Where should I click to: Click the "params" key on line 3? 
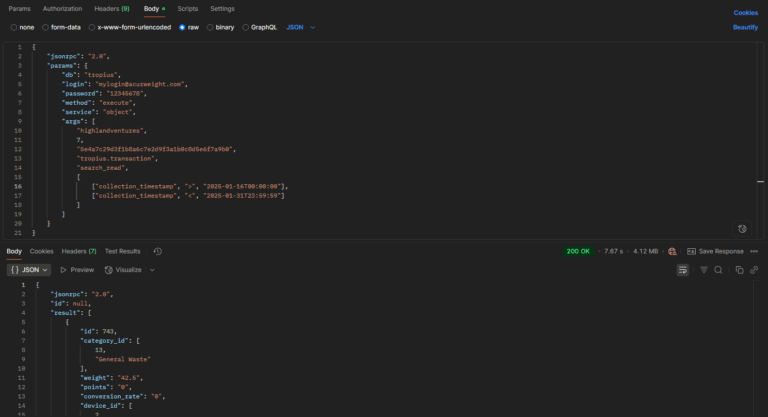[x=62, y=66]
